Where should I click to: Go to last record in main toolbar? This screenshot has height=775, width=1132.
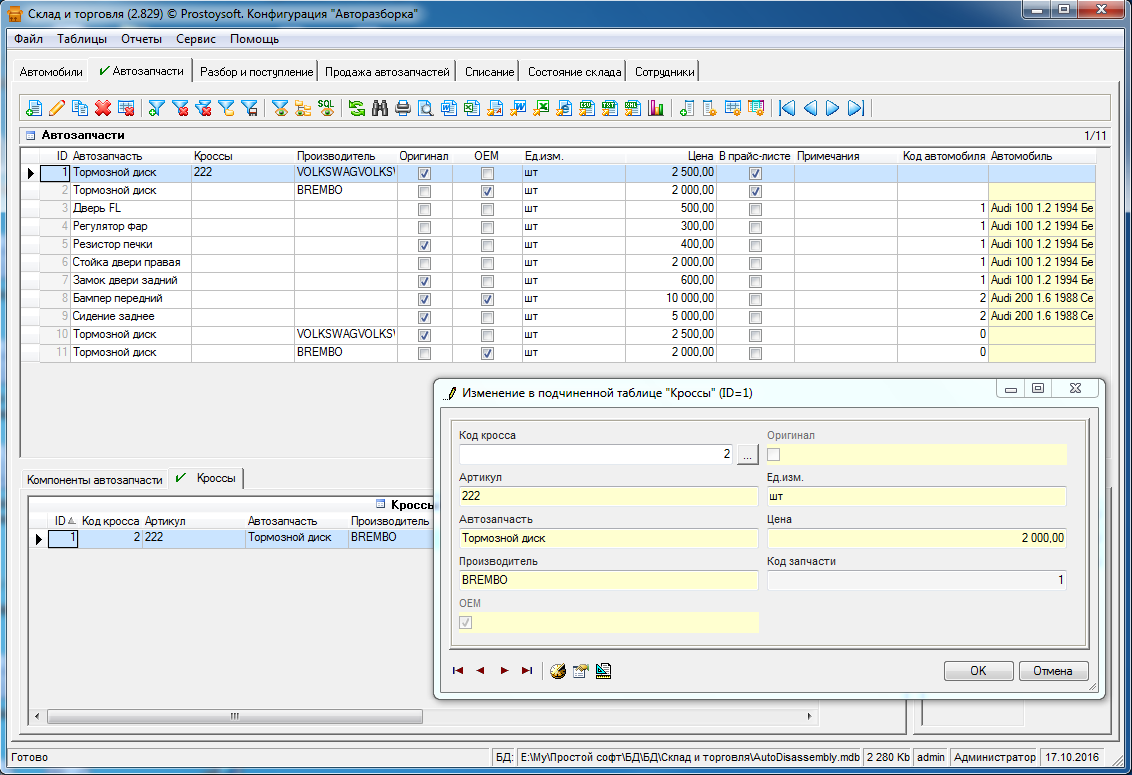point(855,108)
